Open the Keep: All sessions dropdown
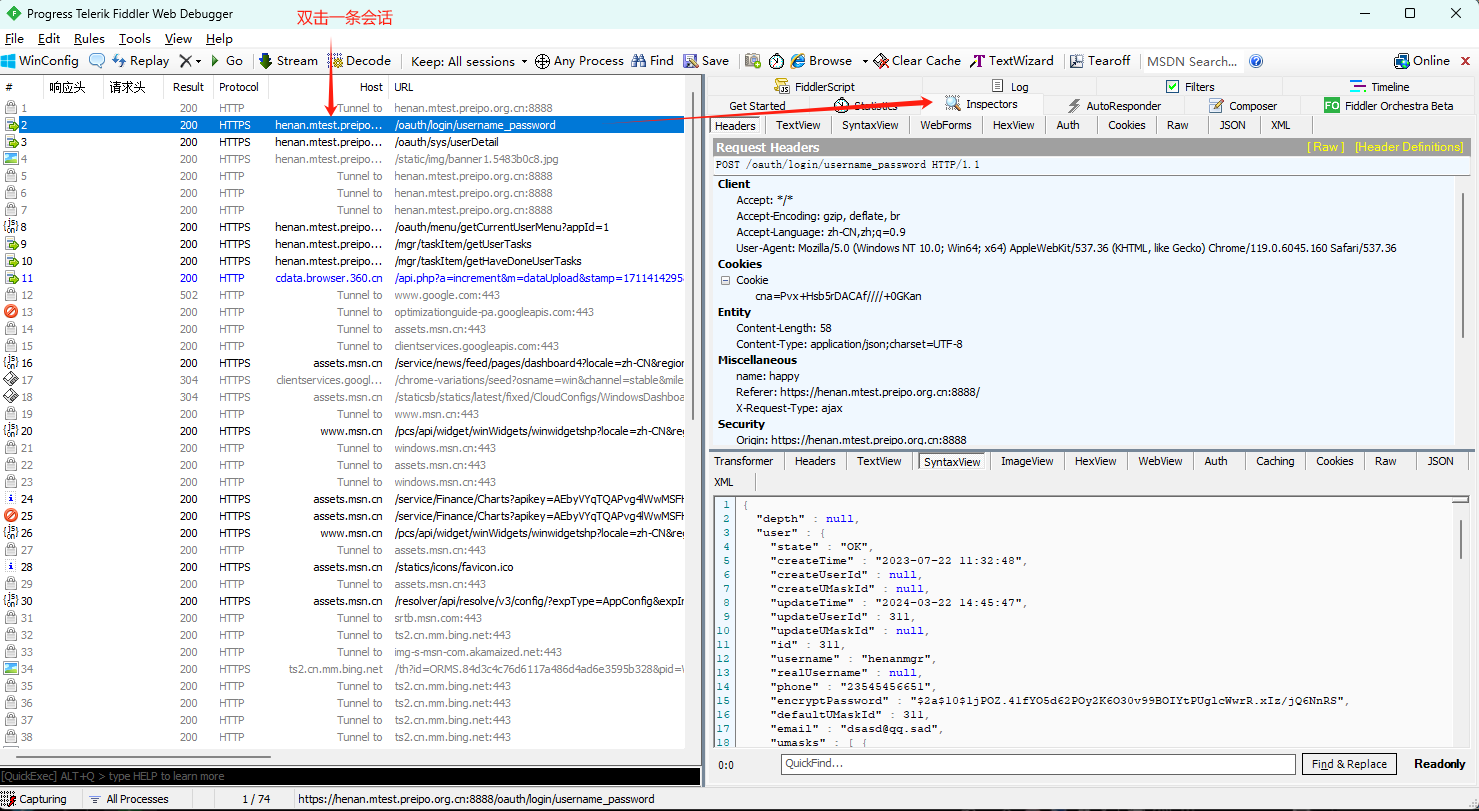Image resolution: width=1479 pixels, height=811 pixels. coord(468,61)
